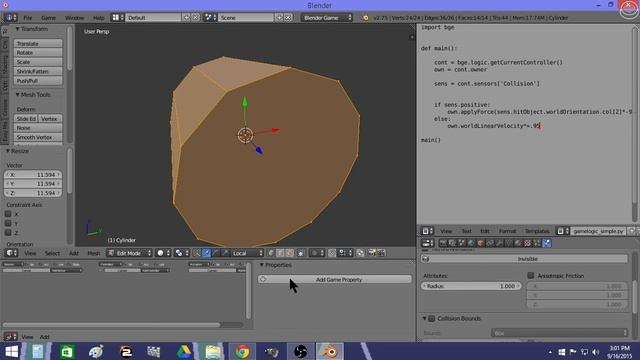Add a new screen layout with plus icon beside Default

point(187,18)
